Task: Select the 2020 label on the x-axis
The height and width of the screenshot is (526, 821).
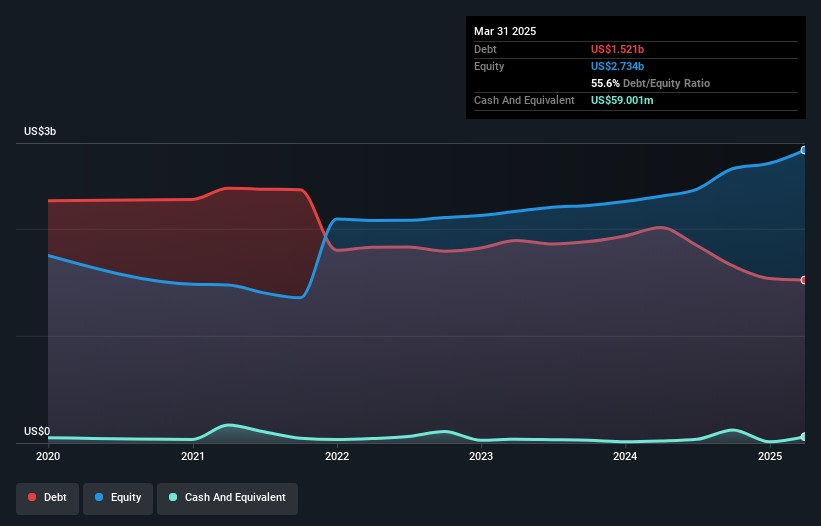Action: 48,457
